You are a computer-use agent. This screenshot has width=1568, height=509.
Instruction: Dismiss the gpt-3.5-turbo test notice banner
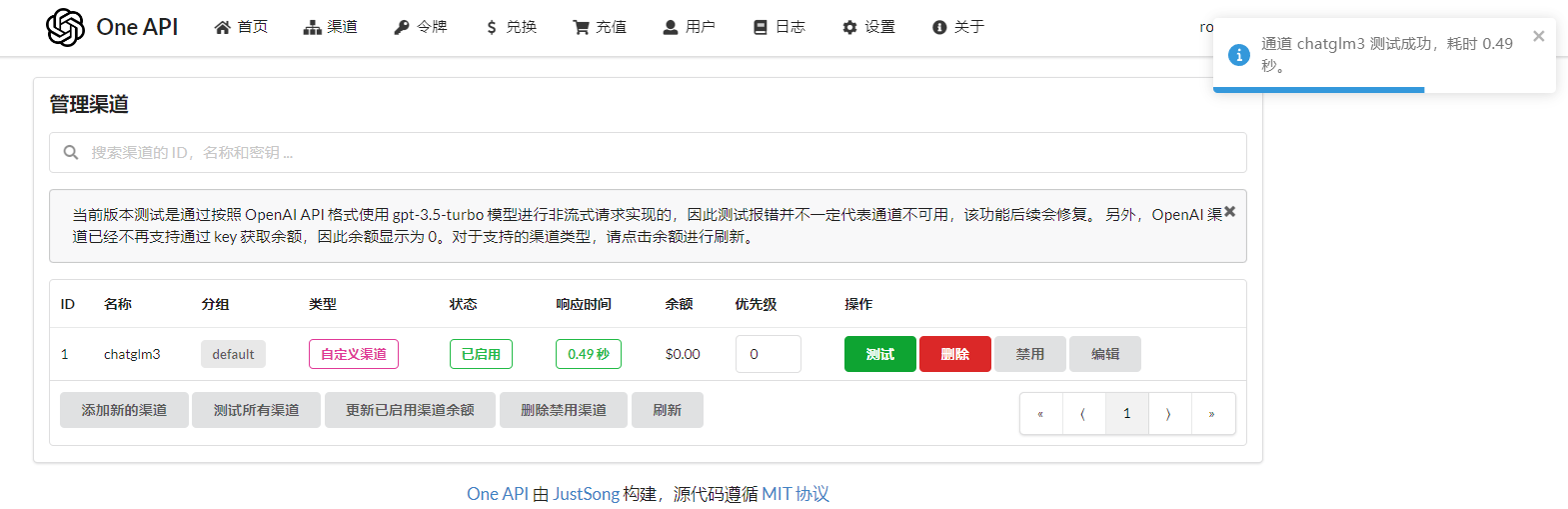click(1230, 211)
